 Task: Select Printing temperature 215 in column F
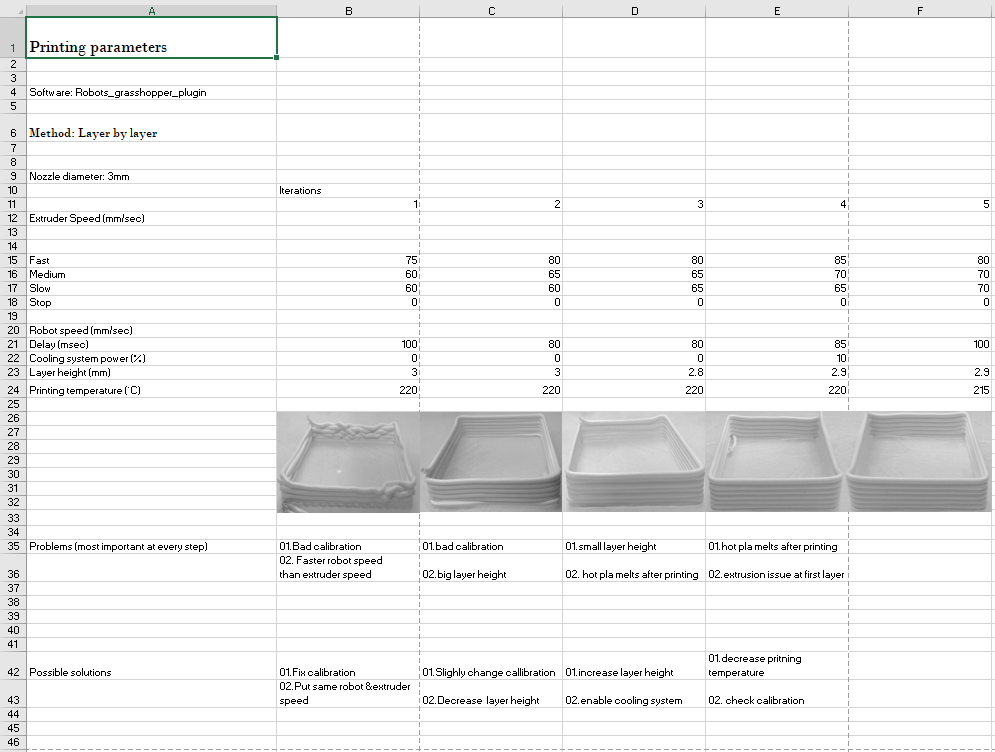pos(920,390)
